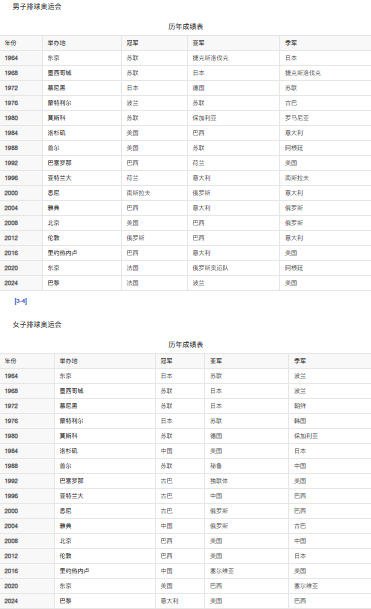Click year 1964 in women's table
This screenshot has width=371, height=609.
[x=11, y=376]
